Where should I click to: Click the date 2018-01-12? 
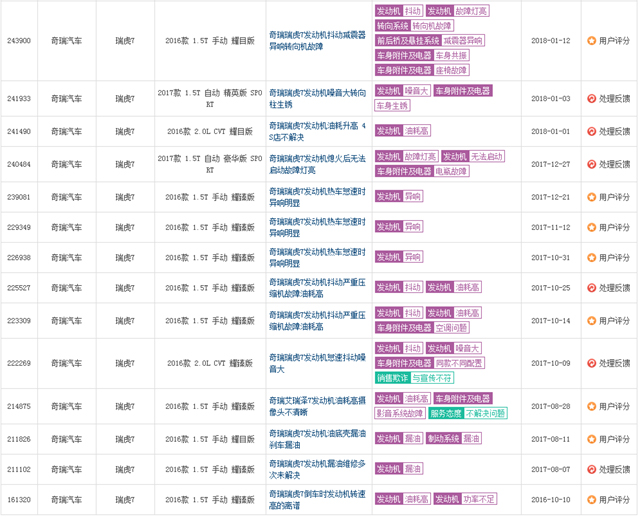coord(551,41)
